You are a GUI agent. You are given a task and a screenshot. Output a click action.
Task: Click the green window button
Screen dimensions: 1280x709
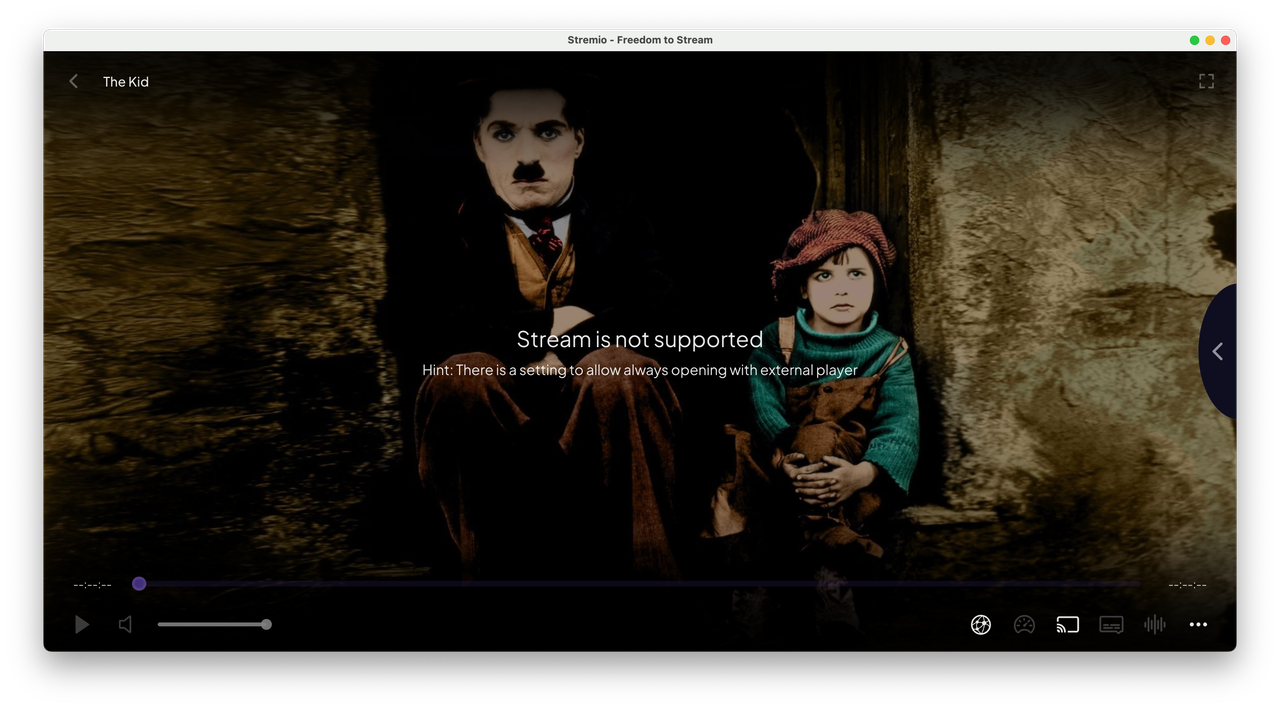point(1194,40)
